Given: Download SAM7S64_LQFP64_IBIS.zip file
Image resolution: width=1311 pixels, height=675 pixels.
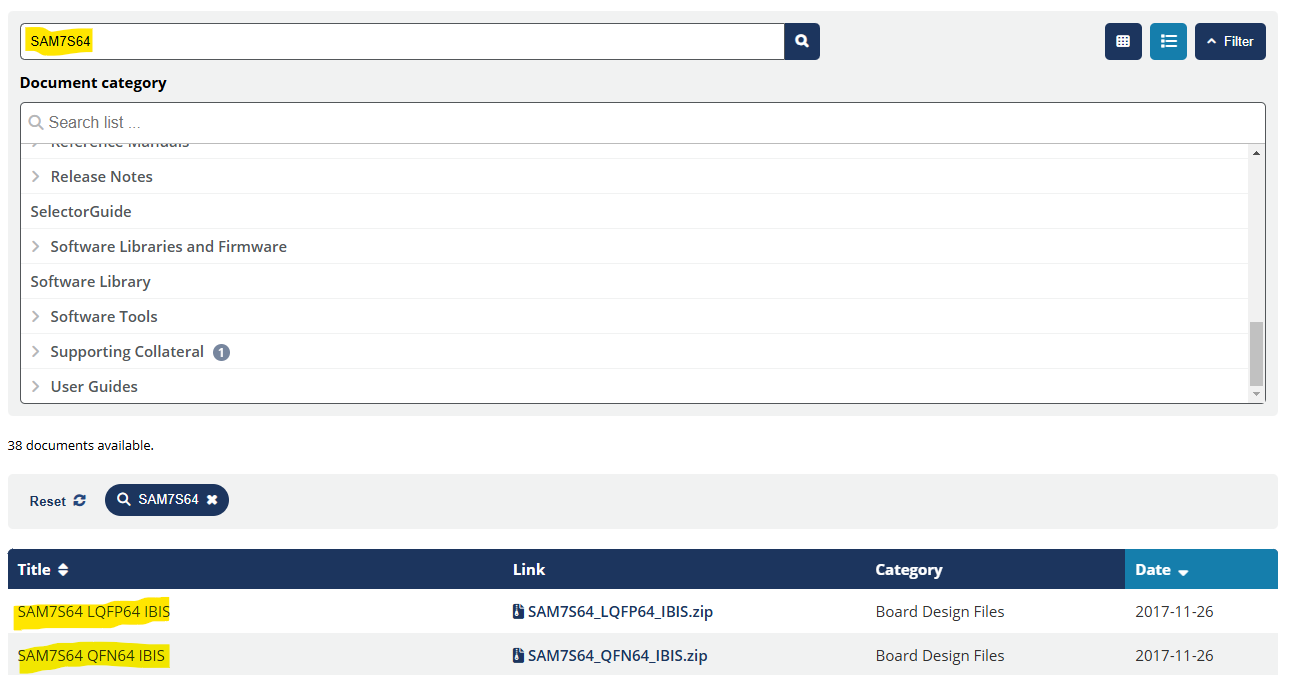Looking at the screenshot, I should (x=620, y=612).
